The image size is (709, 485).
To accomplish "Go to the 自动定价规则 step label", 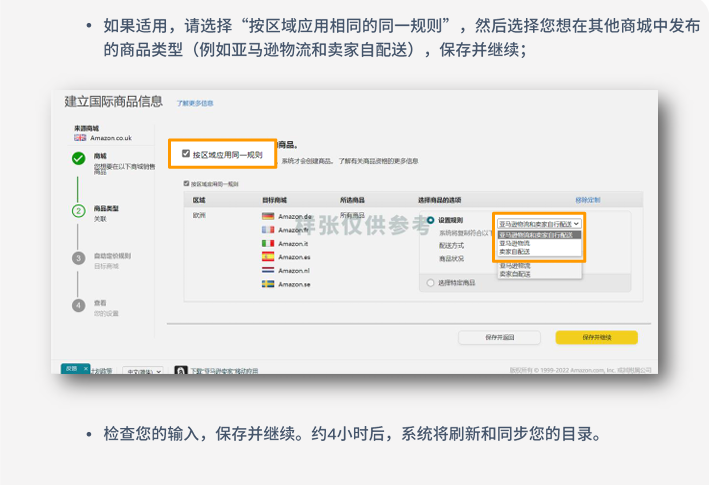I will (x=112, y=256).
